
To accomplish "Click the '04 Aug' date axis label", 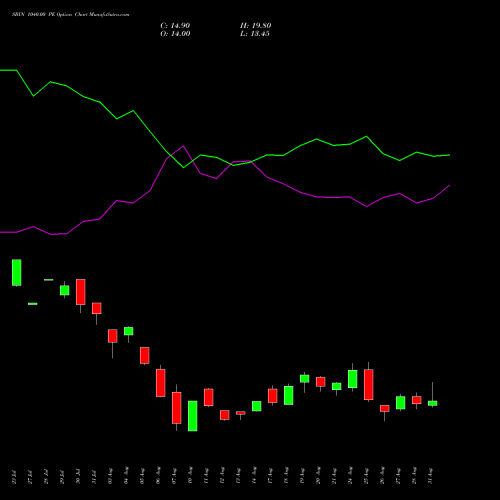I will (x=126, y=476).
